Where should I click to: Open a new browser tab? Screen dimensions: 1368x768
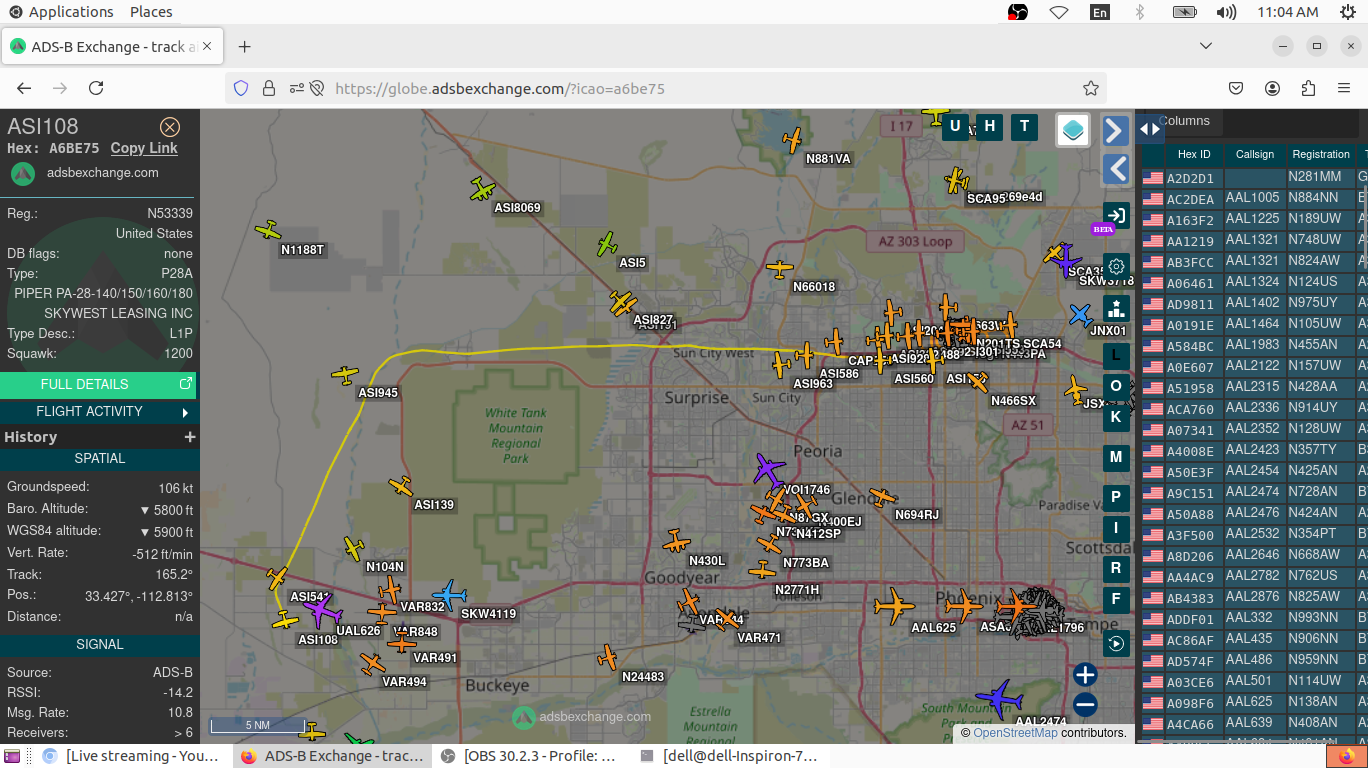pyautogui.click(x=245, y=47)
